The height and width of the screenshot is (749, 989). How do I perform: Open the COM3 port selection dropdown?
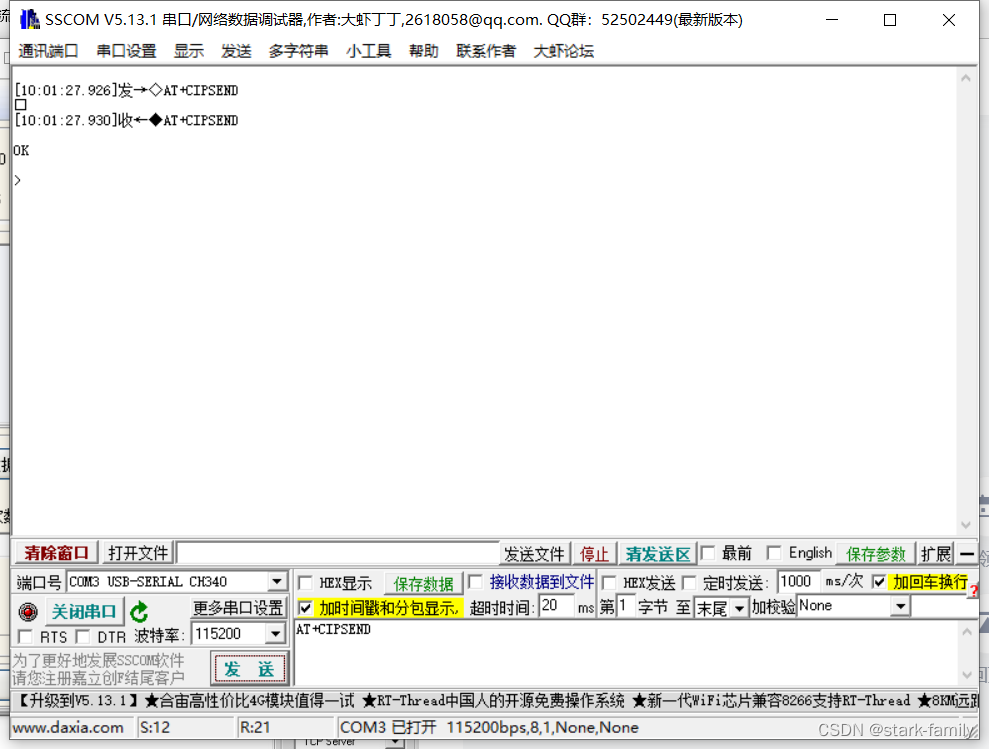click(277, 581)
